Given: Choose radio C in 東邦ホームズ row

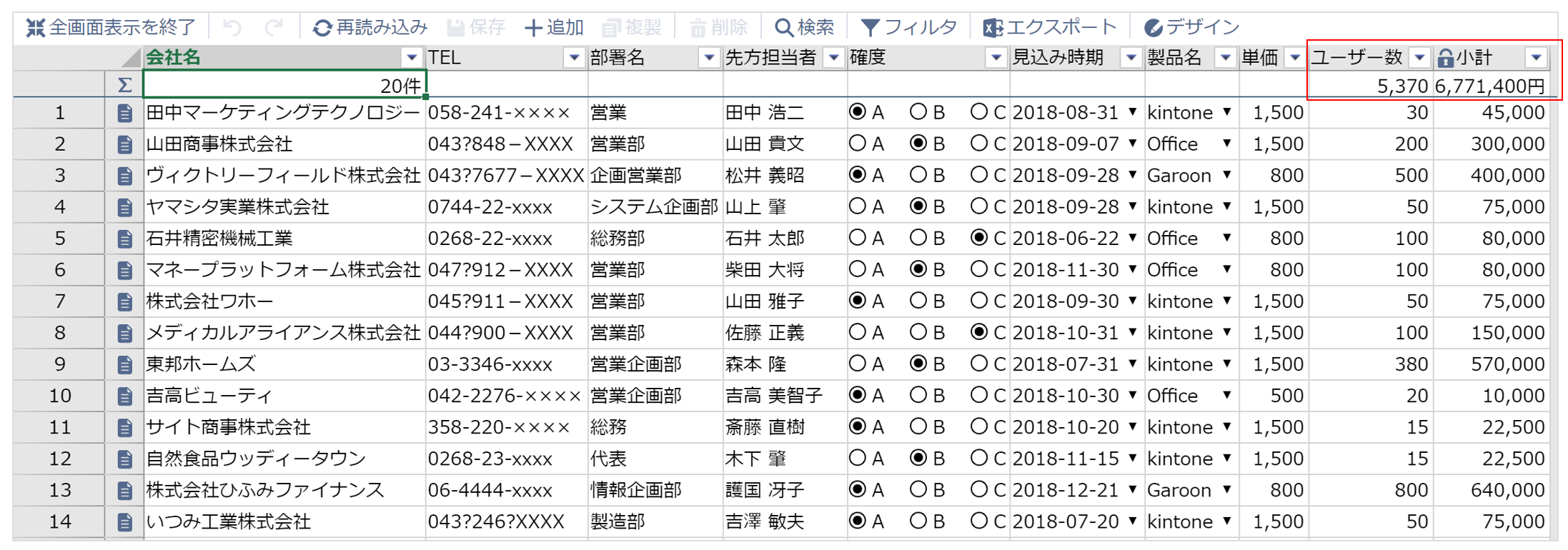Looking at the screenshot, I should (x=979, y=364).
